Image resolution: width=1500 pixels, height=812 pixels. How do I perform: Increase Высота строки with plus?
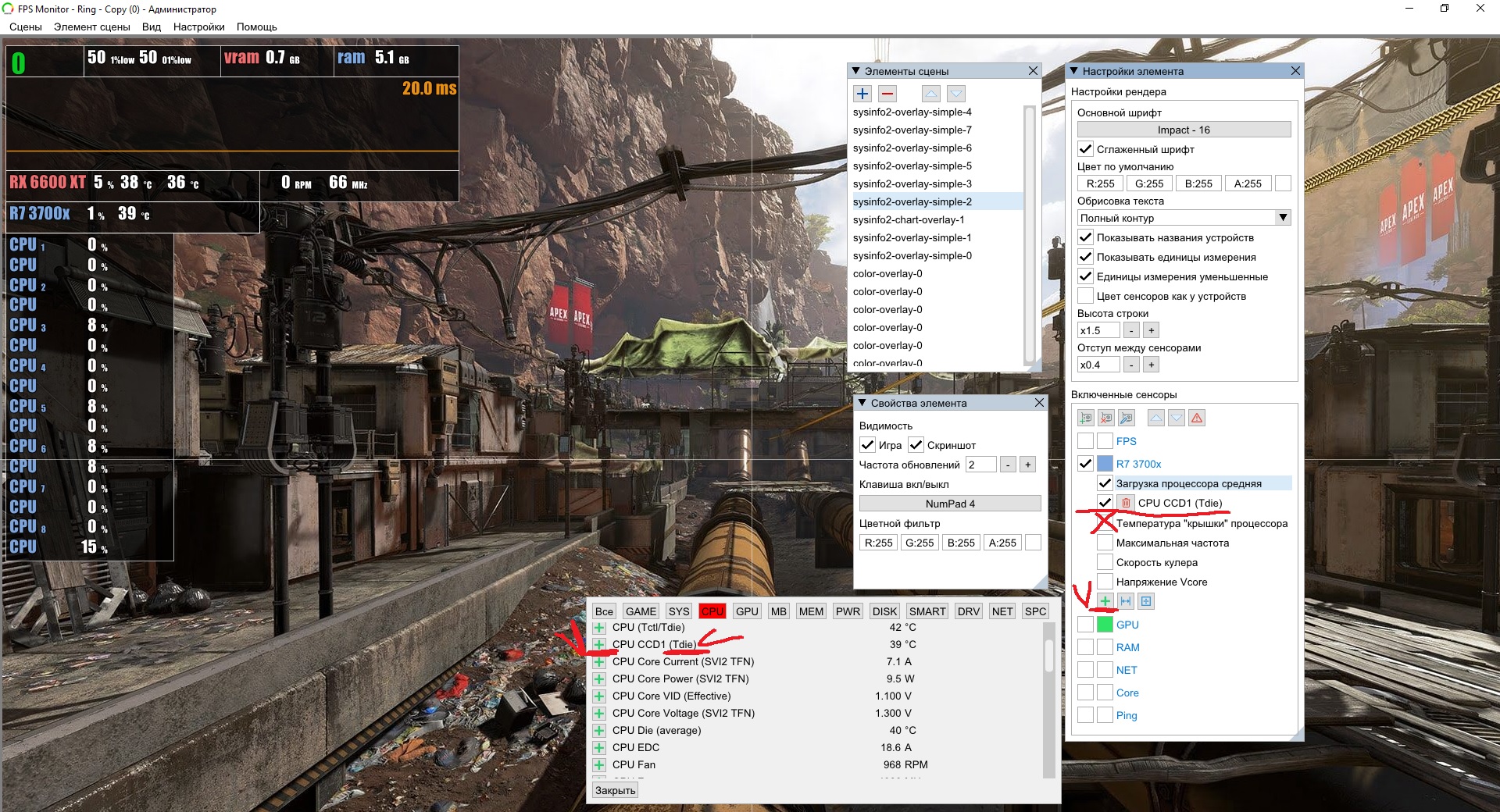coord(1151,330)
